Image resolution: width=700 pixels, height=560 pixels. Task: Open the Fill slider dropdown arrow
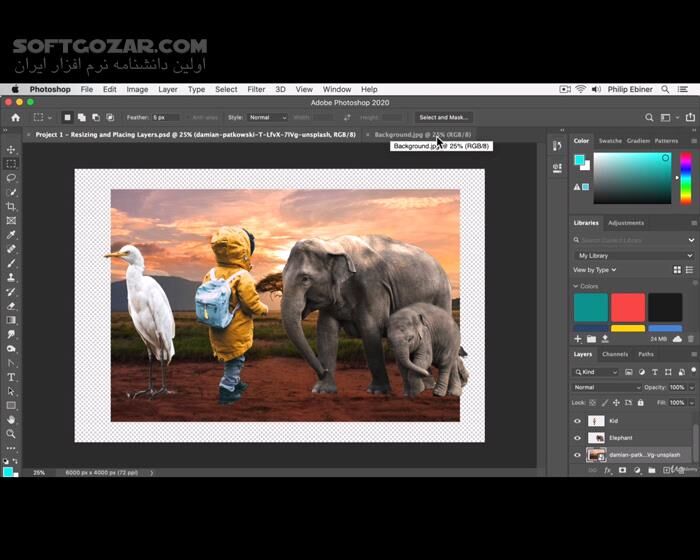692,402
